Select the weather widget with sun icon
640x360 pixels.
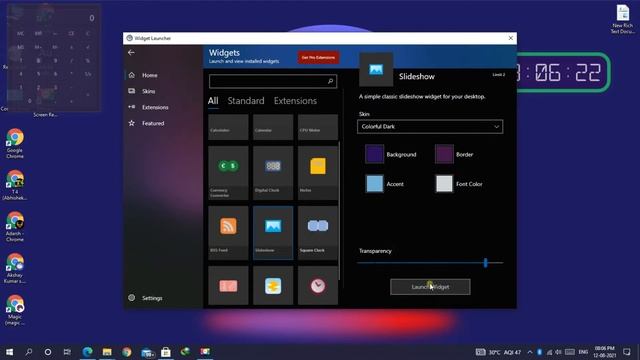pos(273,286)
